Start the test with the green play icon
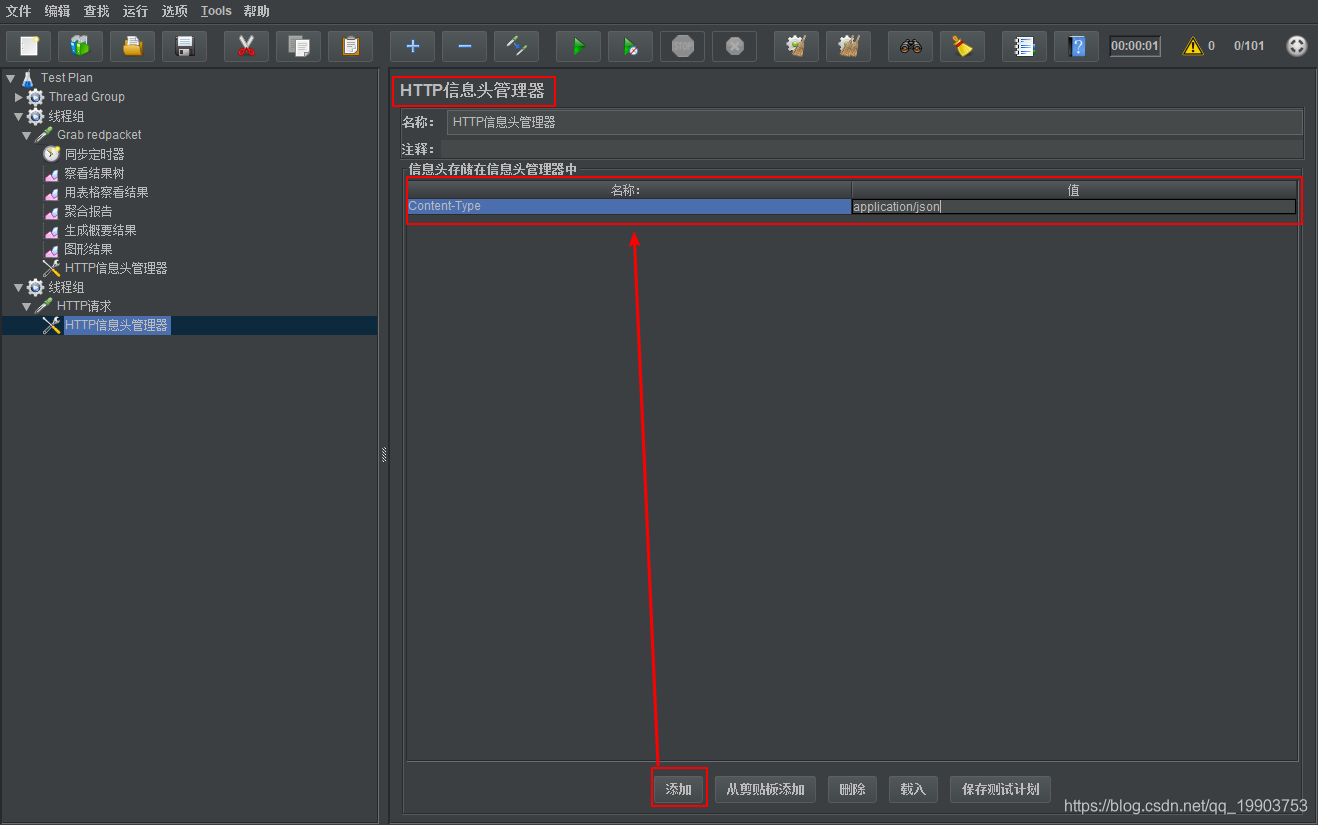Viewport: 1318px width, 825px height. 578,46
